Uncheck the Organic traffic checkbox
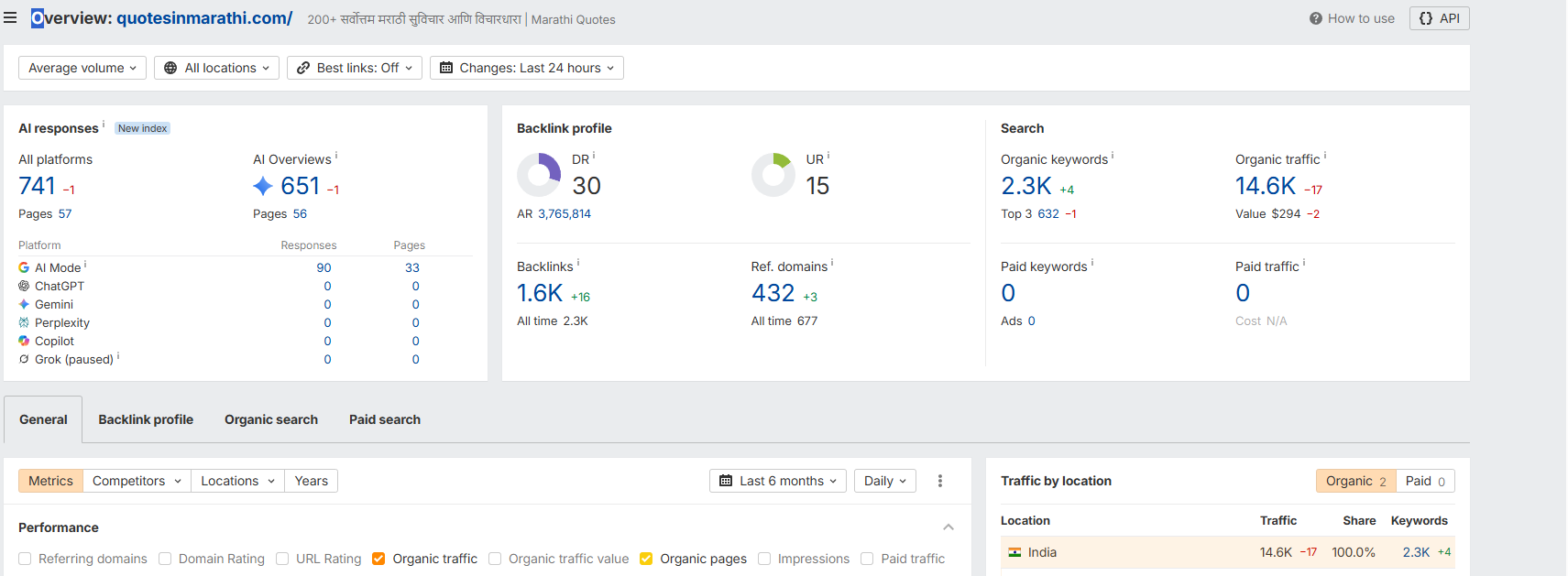The image size is (1568, 576). (378, 559)
